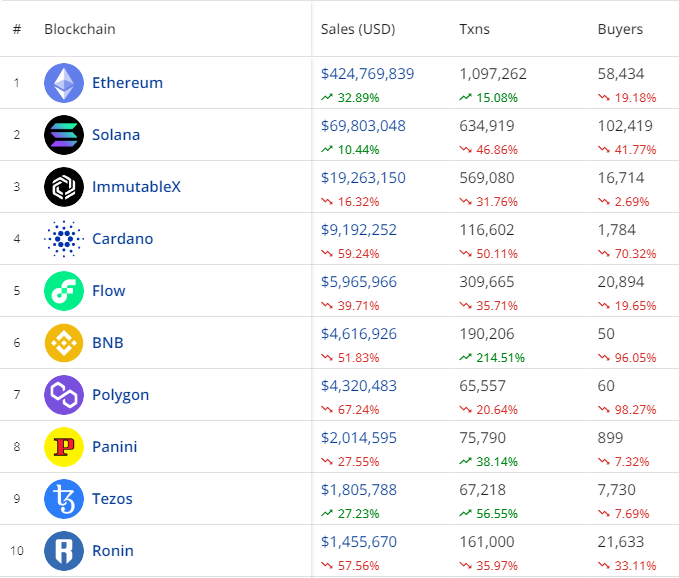This screenshot has height=578, width=679.
Task: Open the Solana blockchain name link
Action: (x=116, y=135)
